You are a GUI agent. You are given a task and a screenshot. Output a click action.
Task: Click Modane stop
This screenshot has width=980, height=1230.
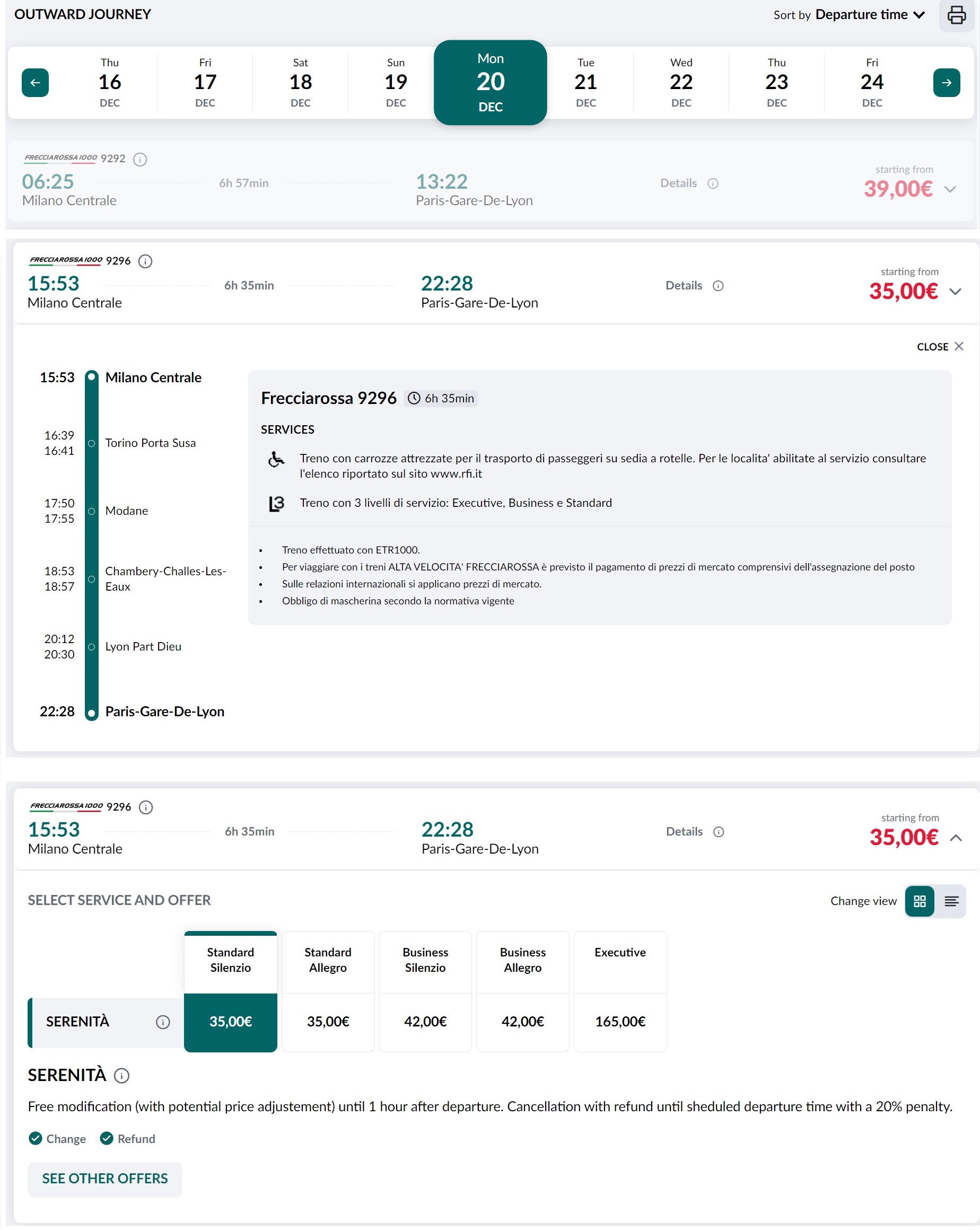(x=126, y=511)
